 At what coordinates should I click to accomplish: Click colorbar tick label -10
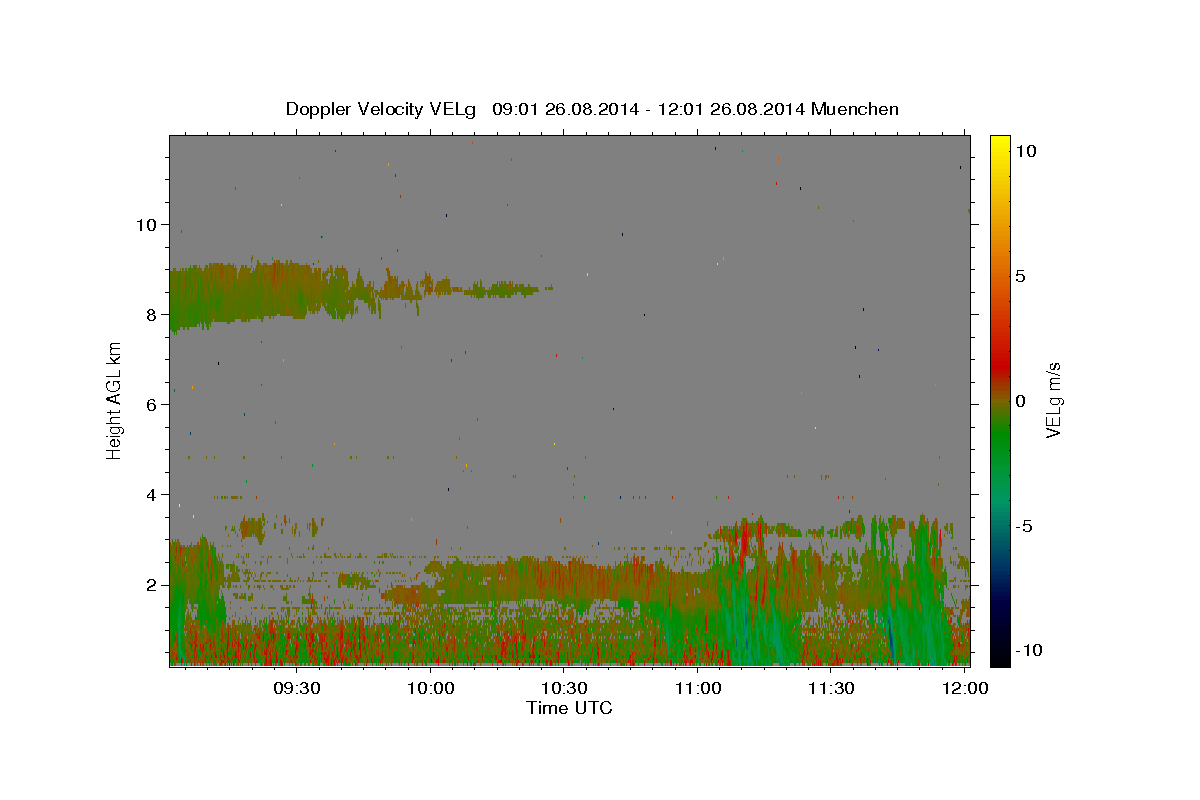pyautogui.click(x=1029, y=651)
